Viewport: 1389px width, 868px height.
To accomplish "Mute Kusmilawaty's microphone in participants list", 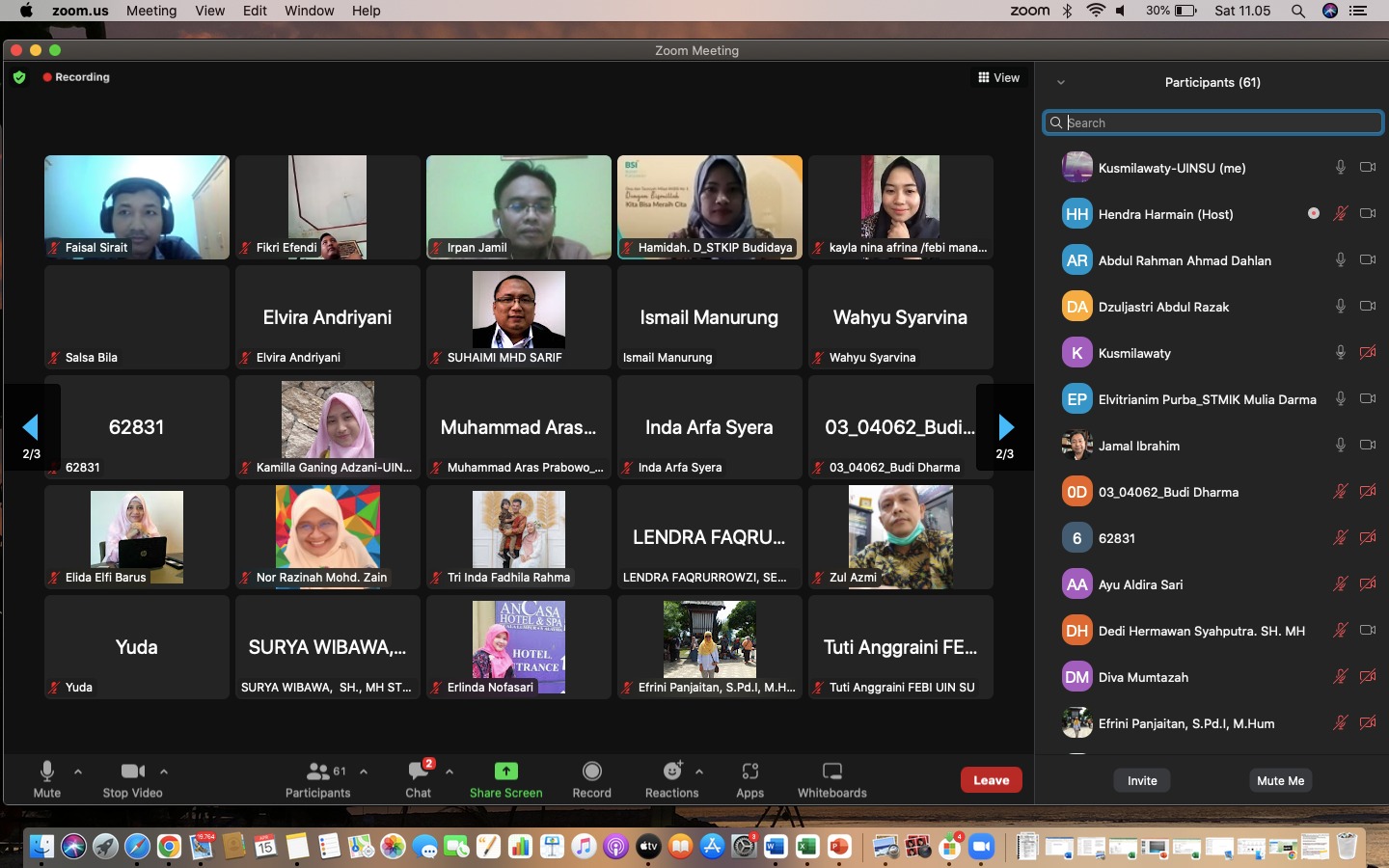I will 1340,353.
